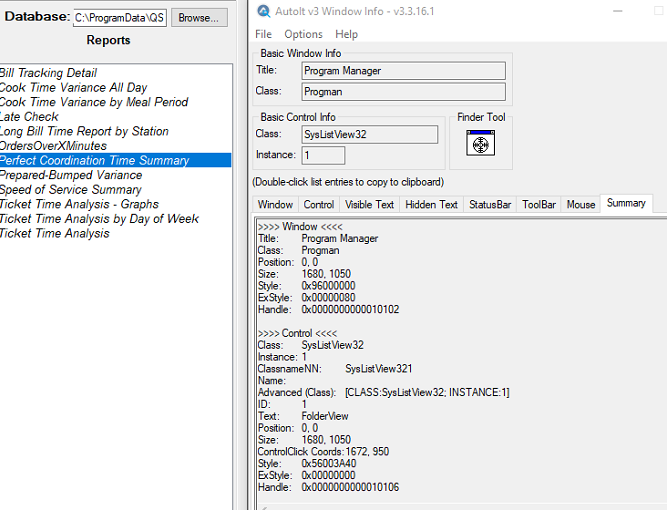Image resolution: width=667 pixels, height=510 pixels.
Task: Click the Handle 0x0000000000010106 line
Action: pyautogui.click(x=328, y=487)
